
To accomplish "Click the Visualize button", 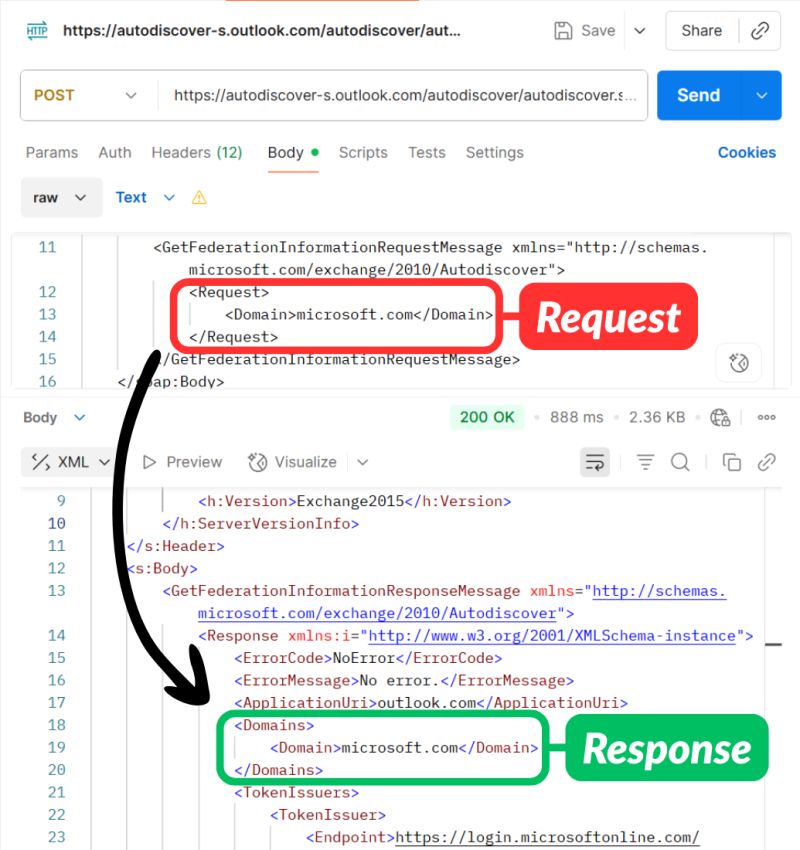I will (x=292, y=462).
